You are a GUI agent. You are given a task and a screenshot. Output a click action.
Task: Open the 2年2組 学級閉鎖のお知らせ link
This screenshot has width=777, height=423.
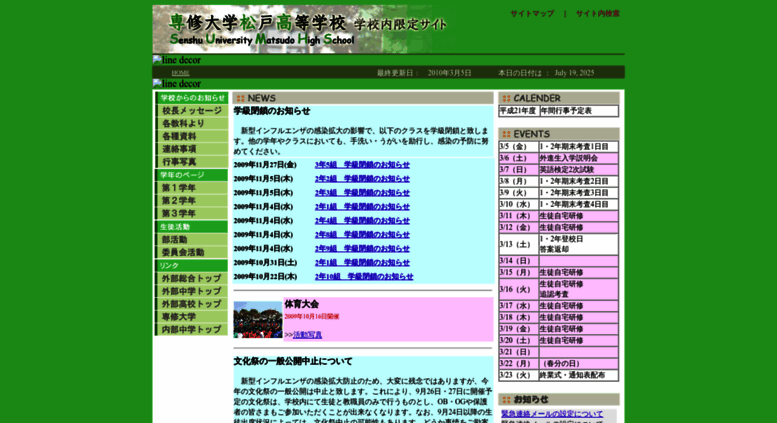click(x=362, y=179)
